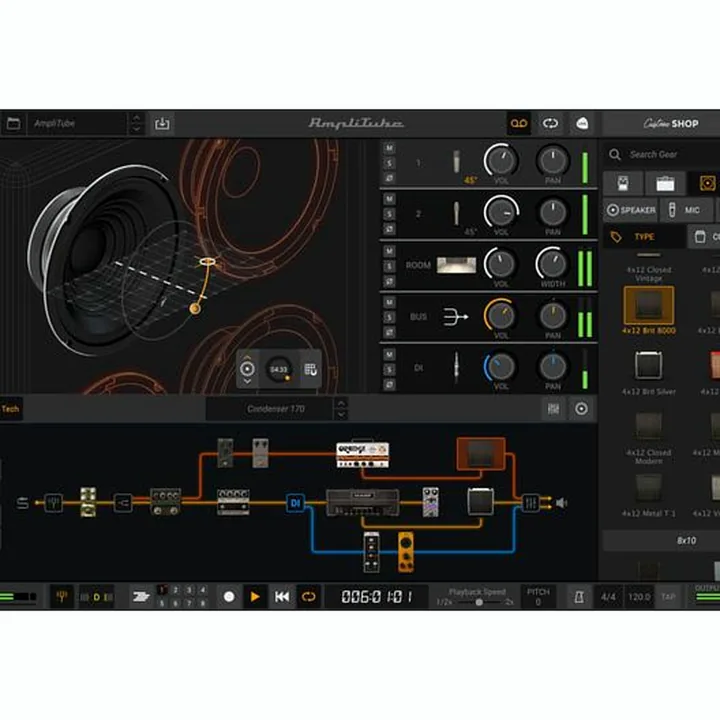
Task: Click the record button
Action: click(229, 596)
